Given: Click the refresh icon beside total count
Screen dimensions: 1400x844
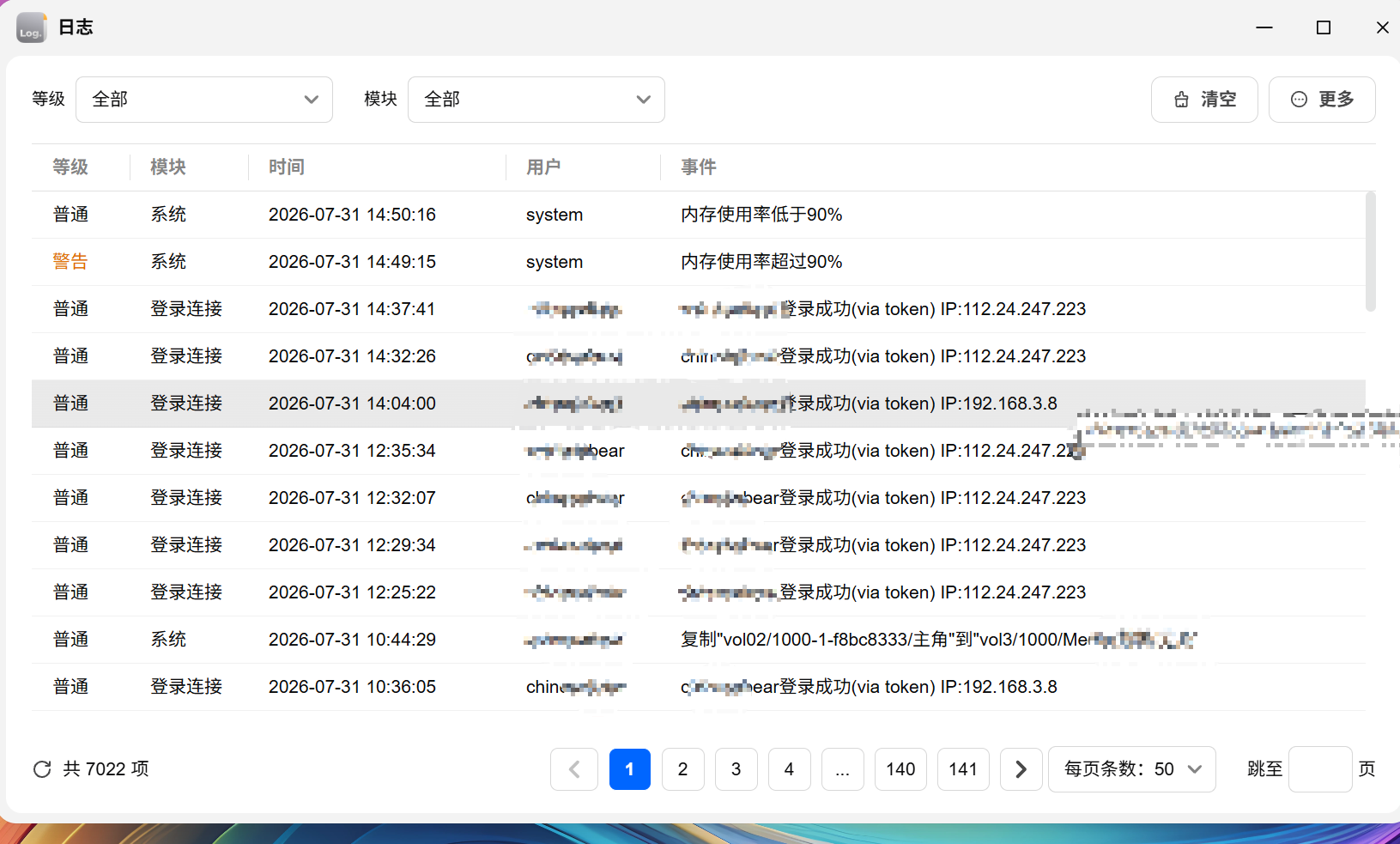Looking at the screenshot, I should (x=42, y=769).
